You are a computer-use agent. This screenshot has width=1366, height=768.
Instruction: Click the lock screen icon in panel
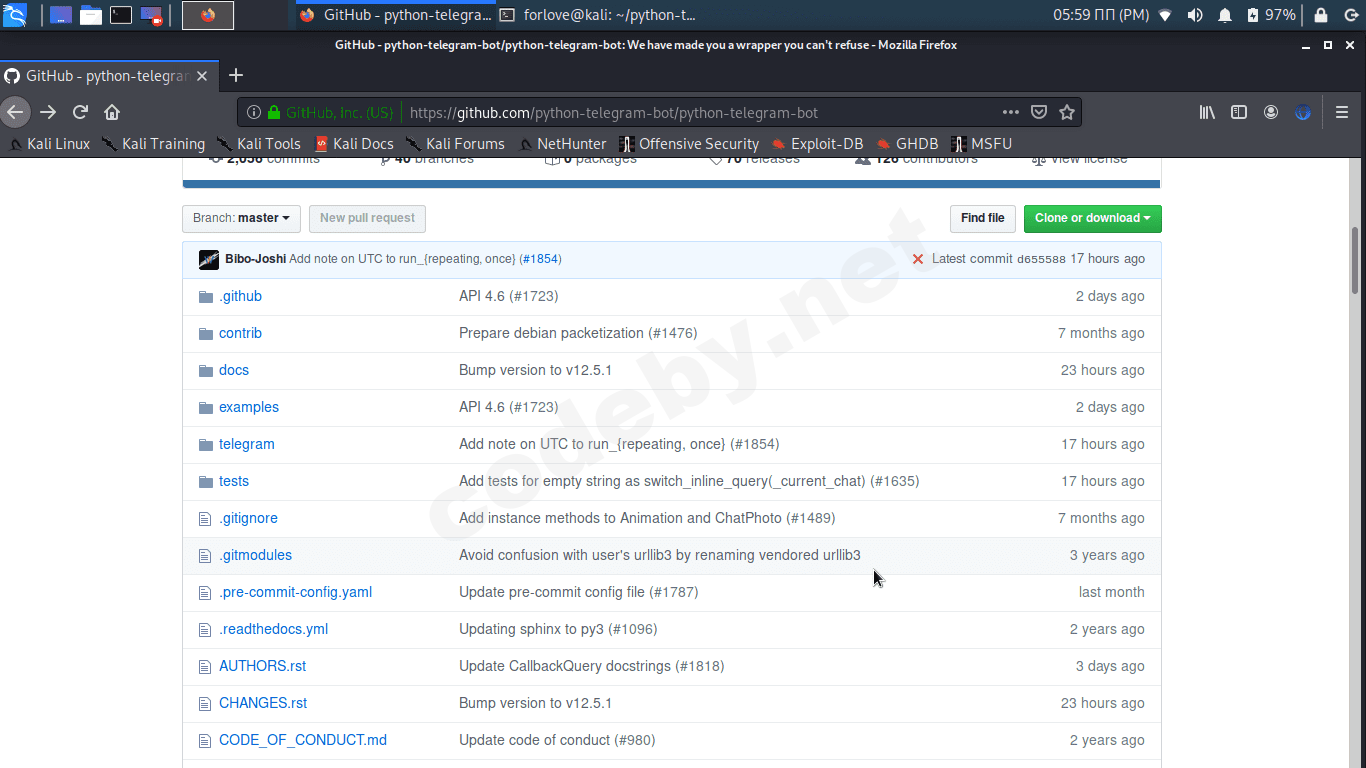click(1321, 15)
